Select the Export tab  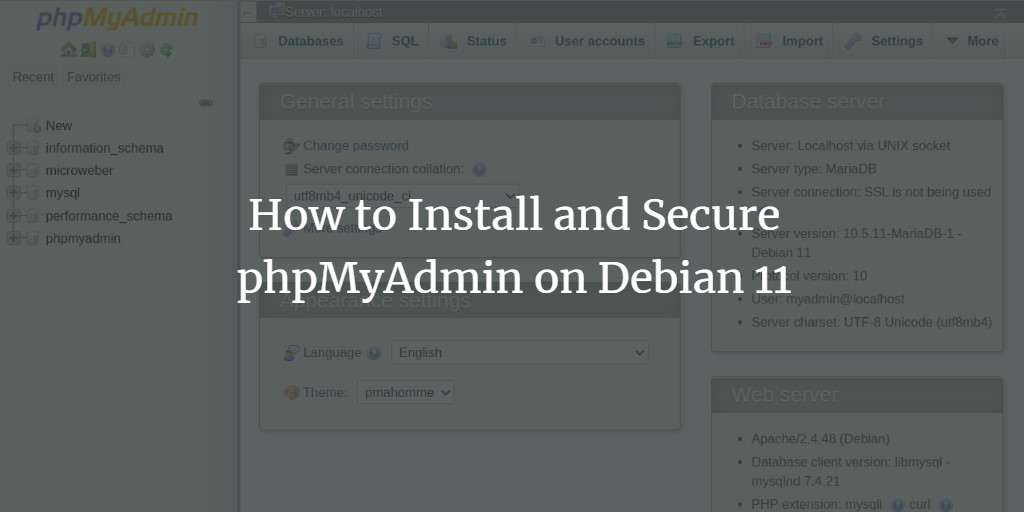[701, 41]
